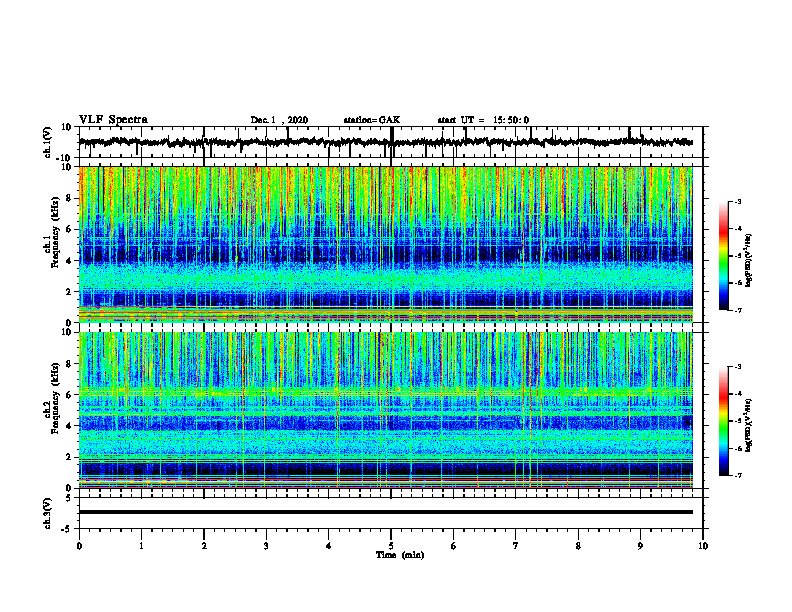Click the ch.2 spectrogram color scale bar
Screen dimensions: 792x612
(724, 421)
